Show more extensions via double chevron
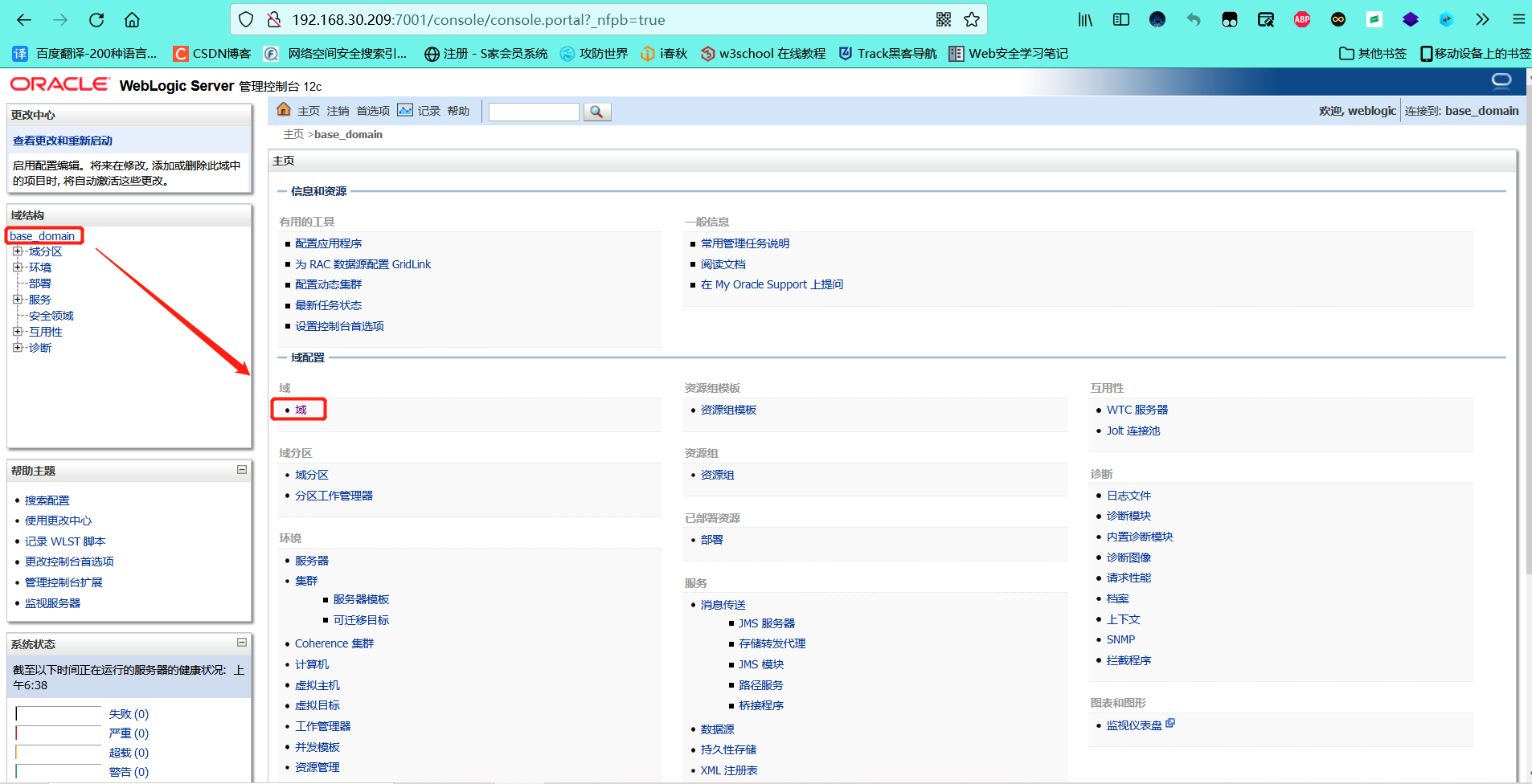Screen dimensions: 1532x784 coord(1483,20)
